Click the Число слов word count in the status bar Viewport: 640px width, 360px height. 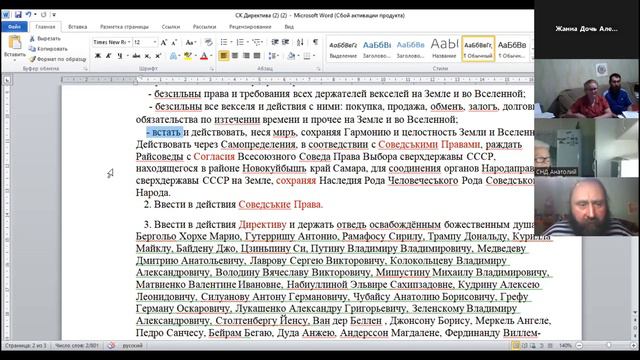77,346
